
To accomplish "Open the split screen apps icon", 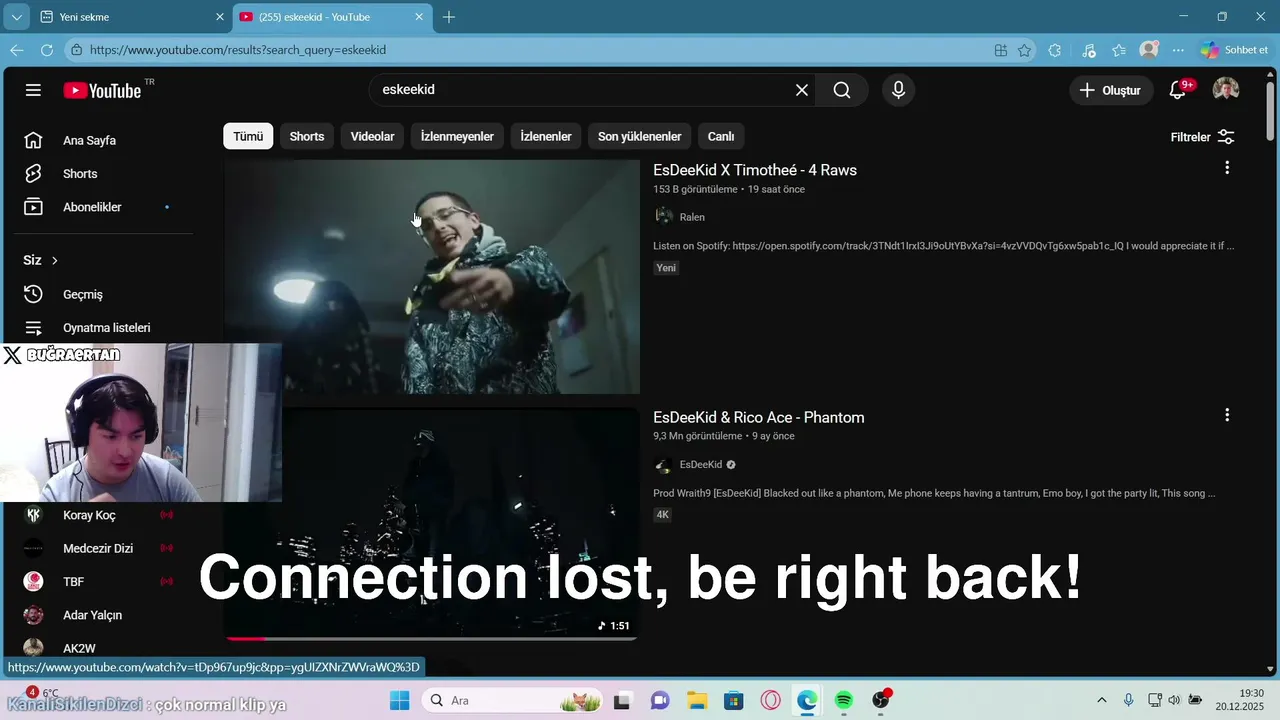I will [1001, 50].
